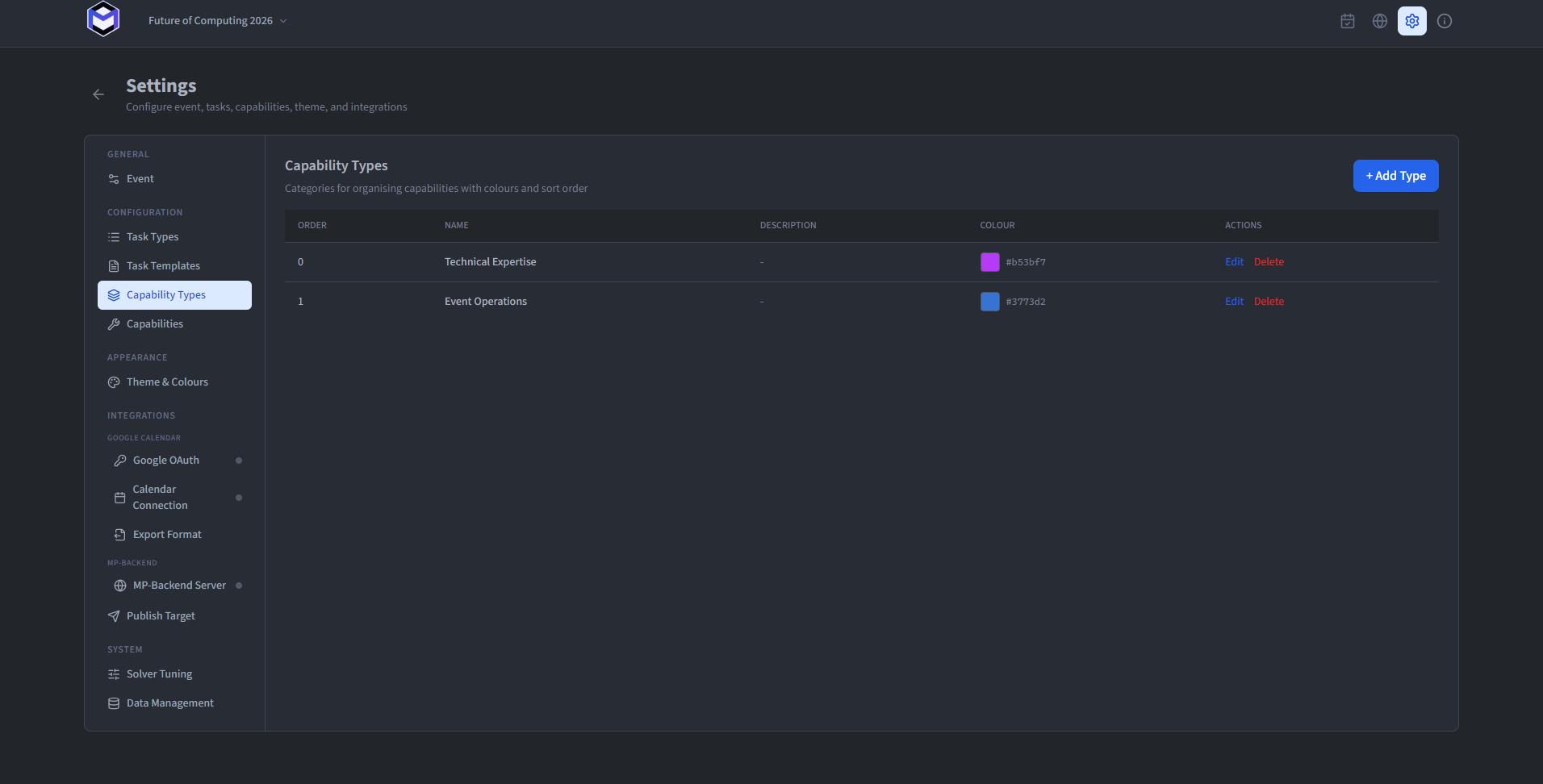Click the Capability Types layers icon
This screenshot has width=1543, height=784.
[114, 295]
